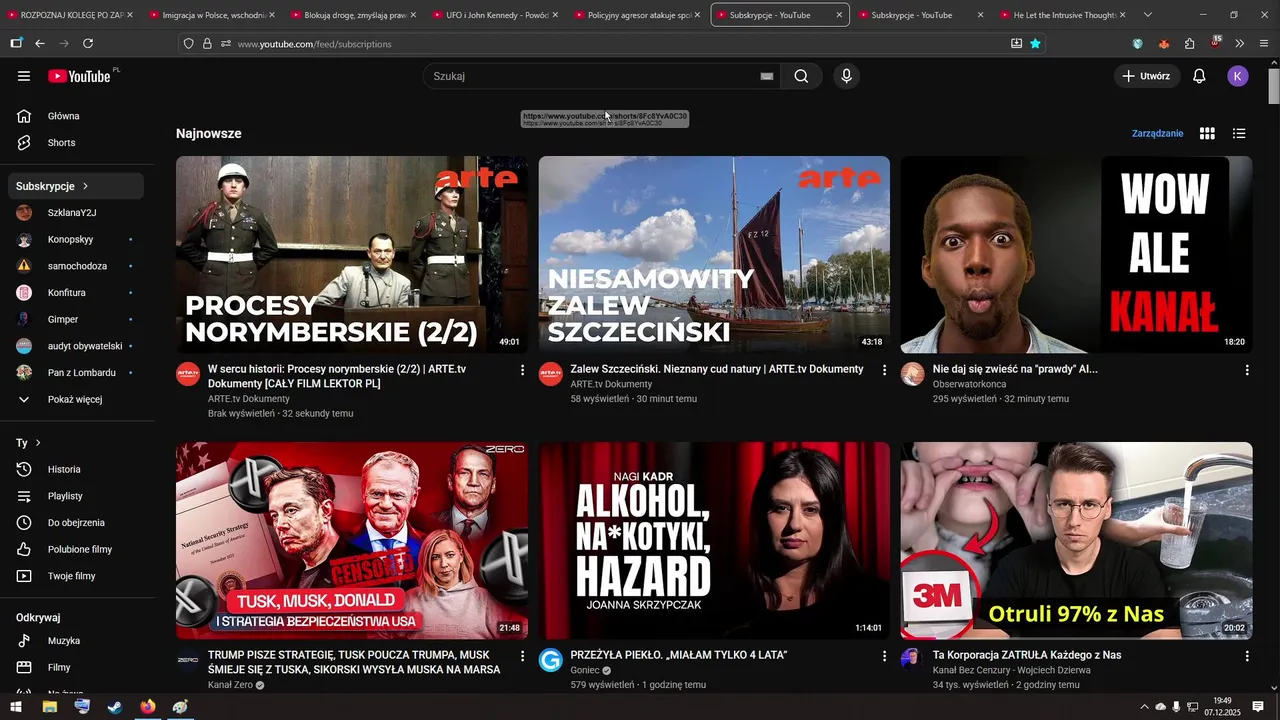
Task: Open Konfitura subscription channel
Action: pyautogui.click(x=76, y=293)
